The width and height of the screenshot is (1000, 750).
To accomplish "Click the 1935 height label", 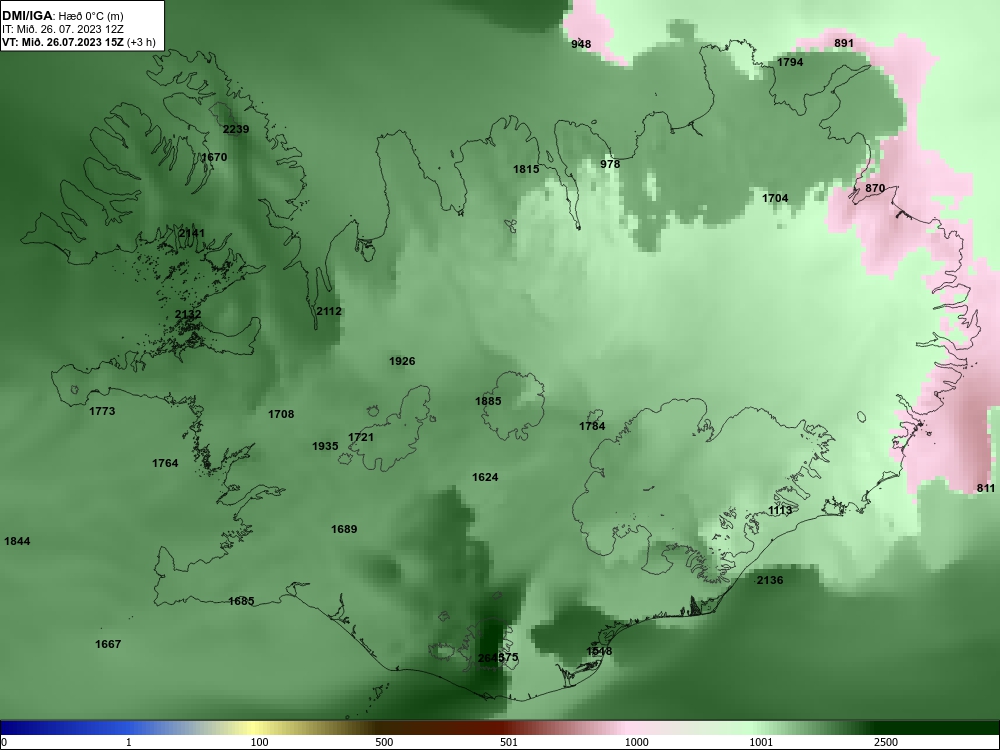I will tap(325, 446).
